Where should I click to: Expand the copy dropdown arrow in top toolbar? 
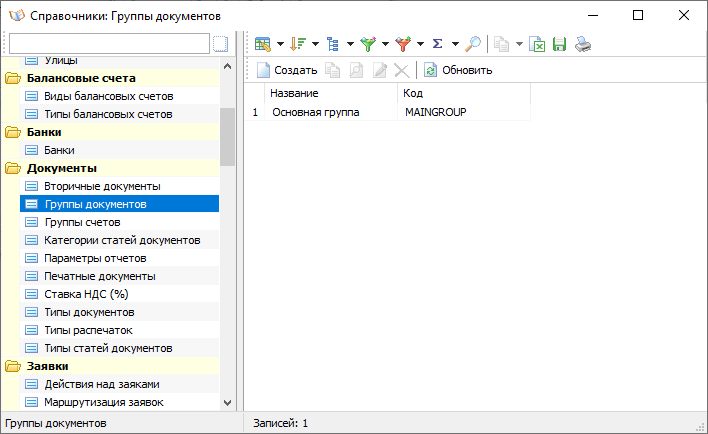click(x=519, y=44)
